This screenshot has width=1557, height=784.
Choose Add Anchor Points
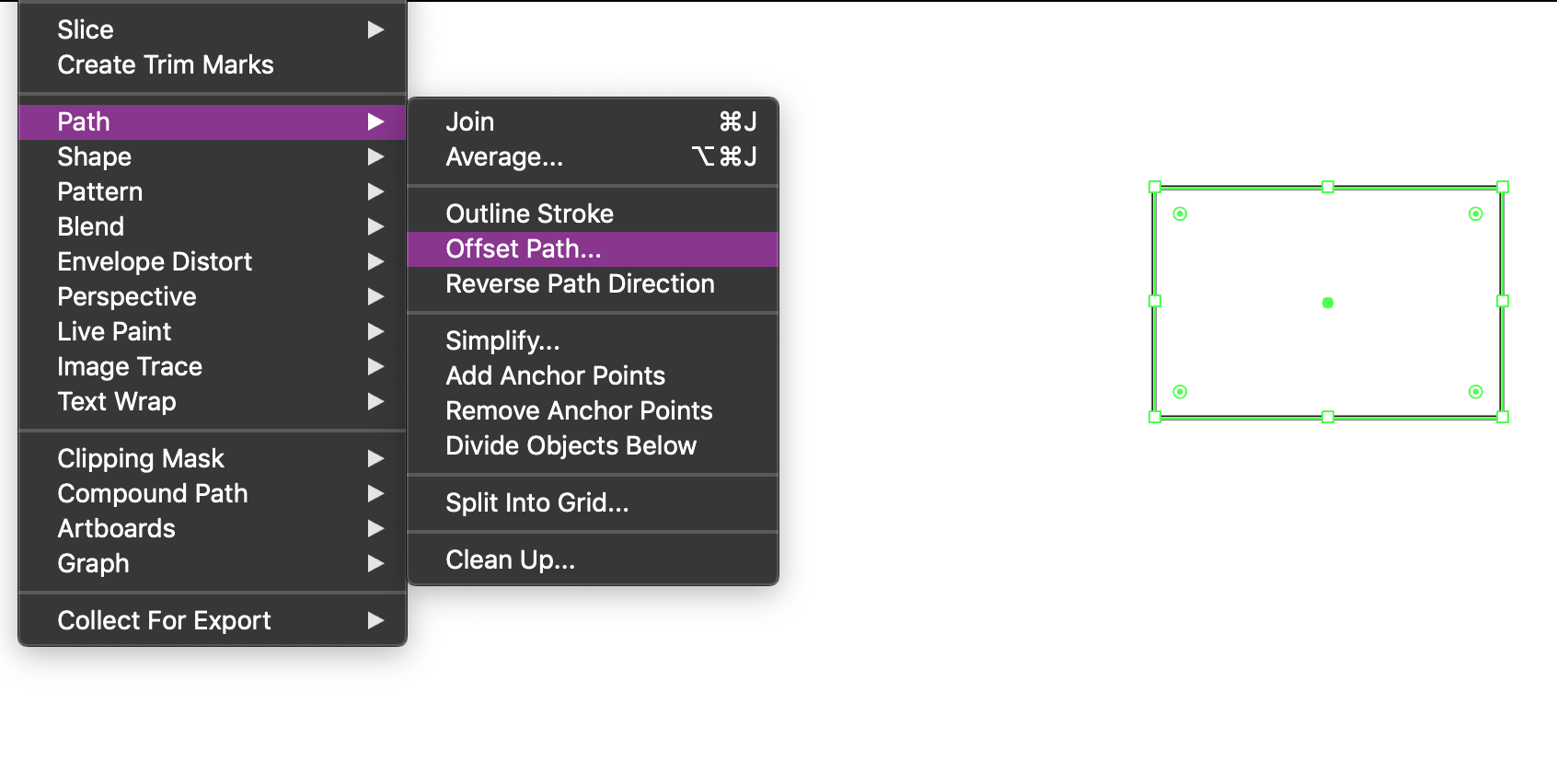click(x=593, y=376)
